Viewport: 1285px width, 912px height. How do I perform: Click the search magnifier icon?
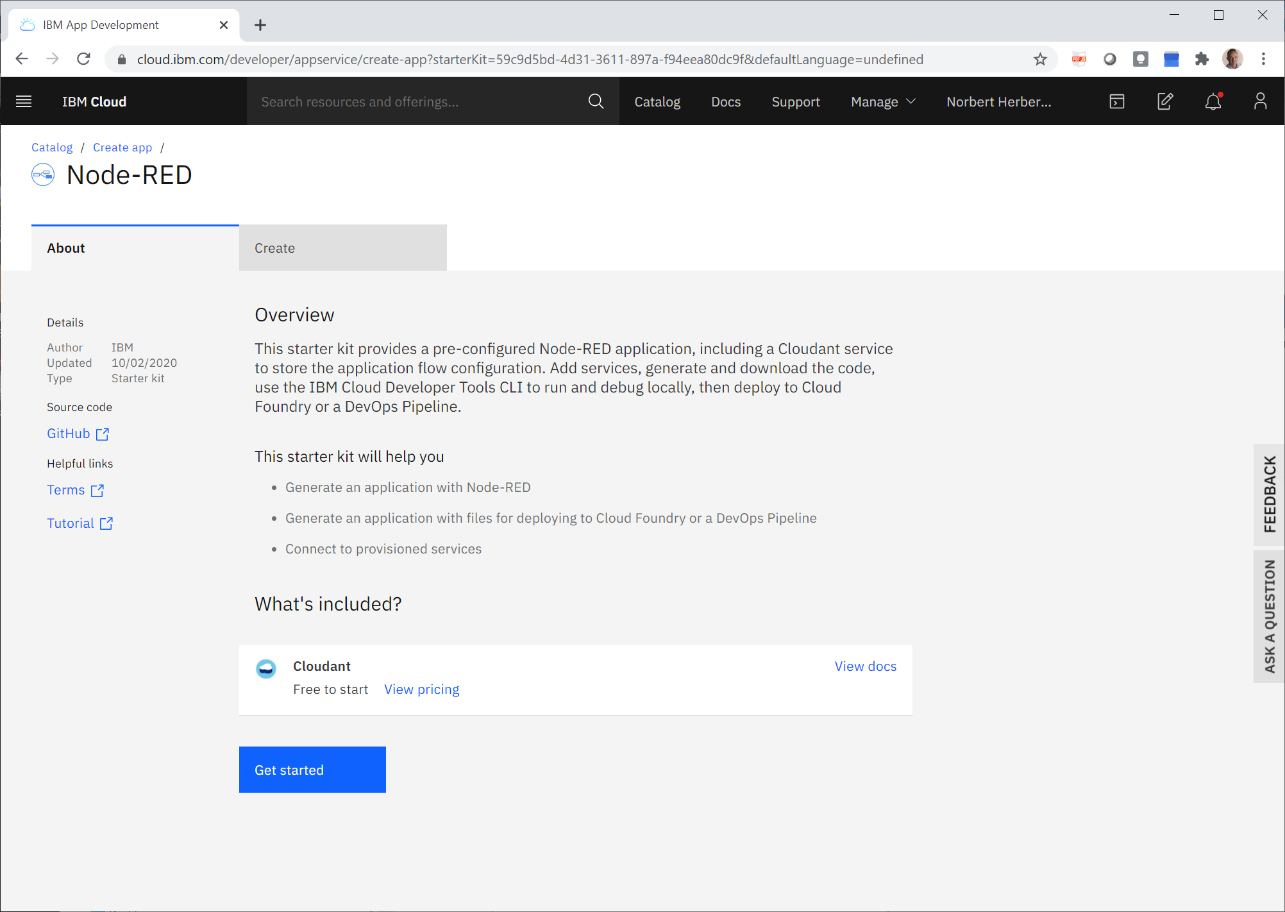point(596,101)
